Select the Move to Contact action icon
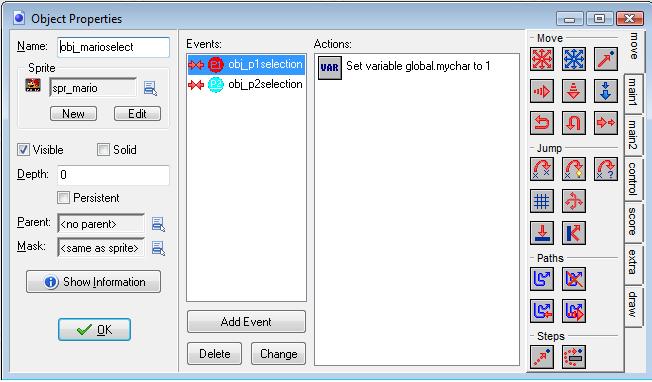The height and width of the screenshot is (382, 652). pos(542,233)
